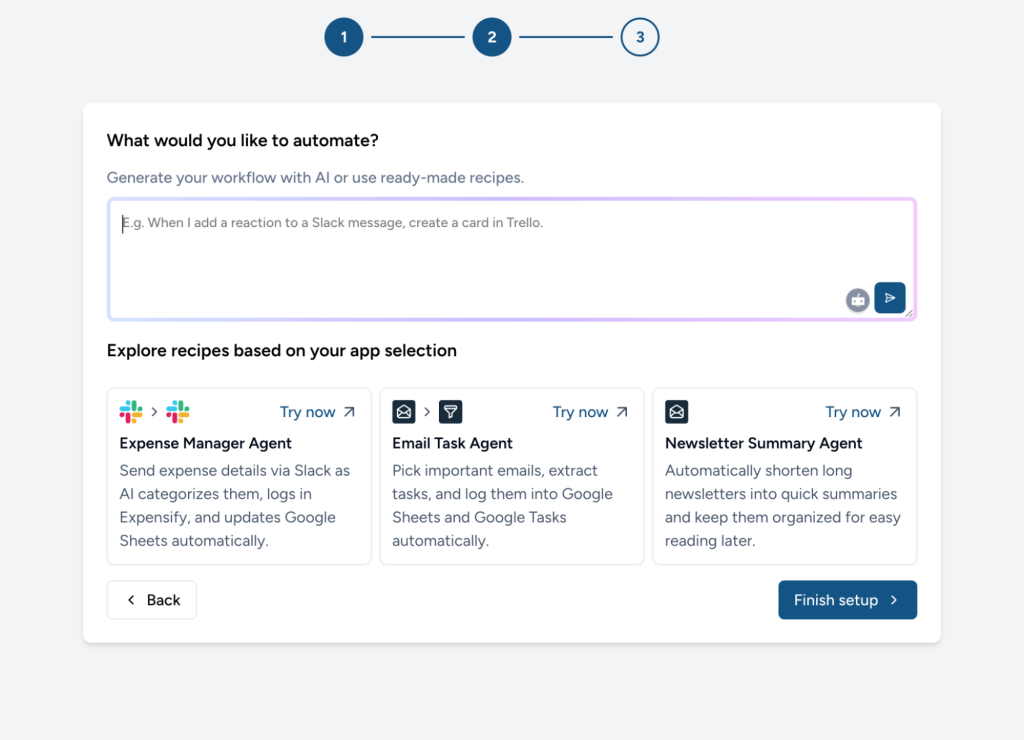Select the Expense Manager Agent recipe title
This screenshot has width=1024, height=740.
pyautogui.click(x=206, y=443)
